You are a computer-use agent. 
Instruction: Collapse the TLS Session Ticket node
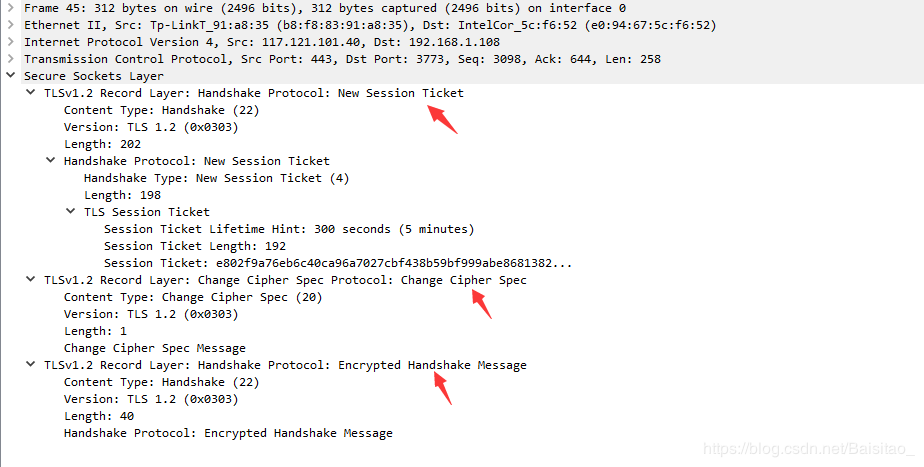click(71, 211)
